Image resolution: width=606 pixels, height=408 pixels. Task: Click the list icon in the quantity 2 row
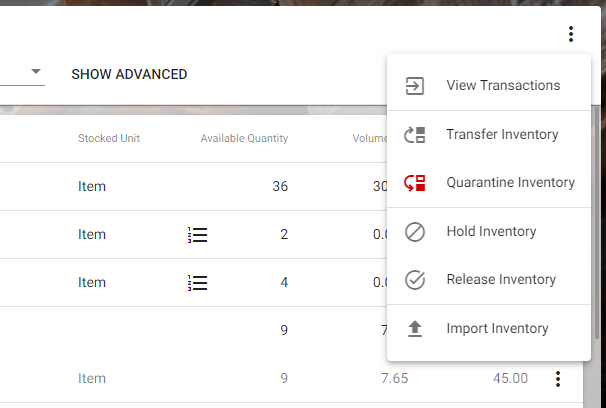coord(197,235)
